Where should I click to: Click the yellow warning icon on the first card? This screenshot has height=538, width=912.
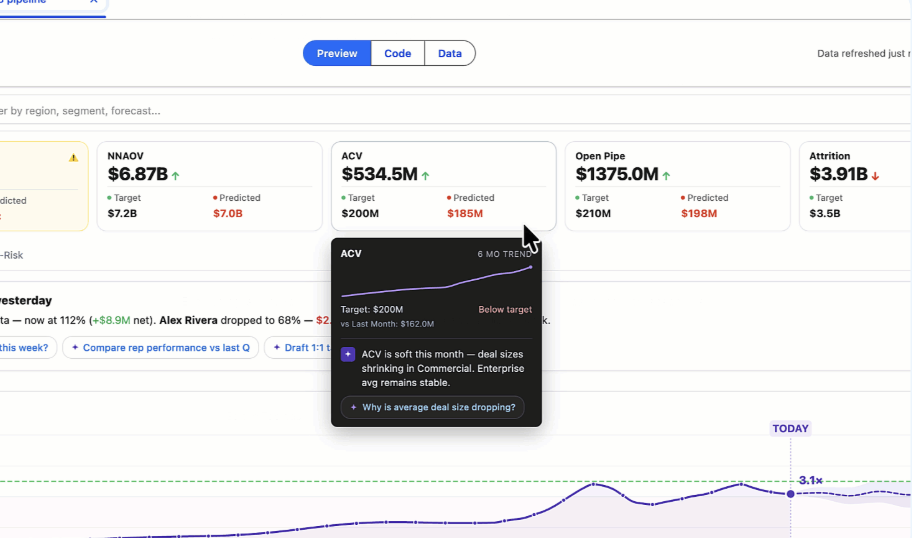[73, 158]
